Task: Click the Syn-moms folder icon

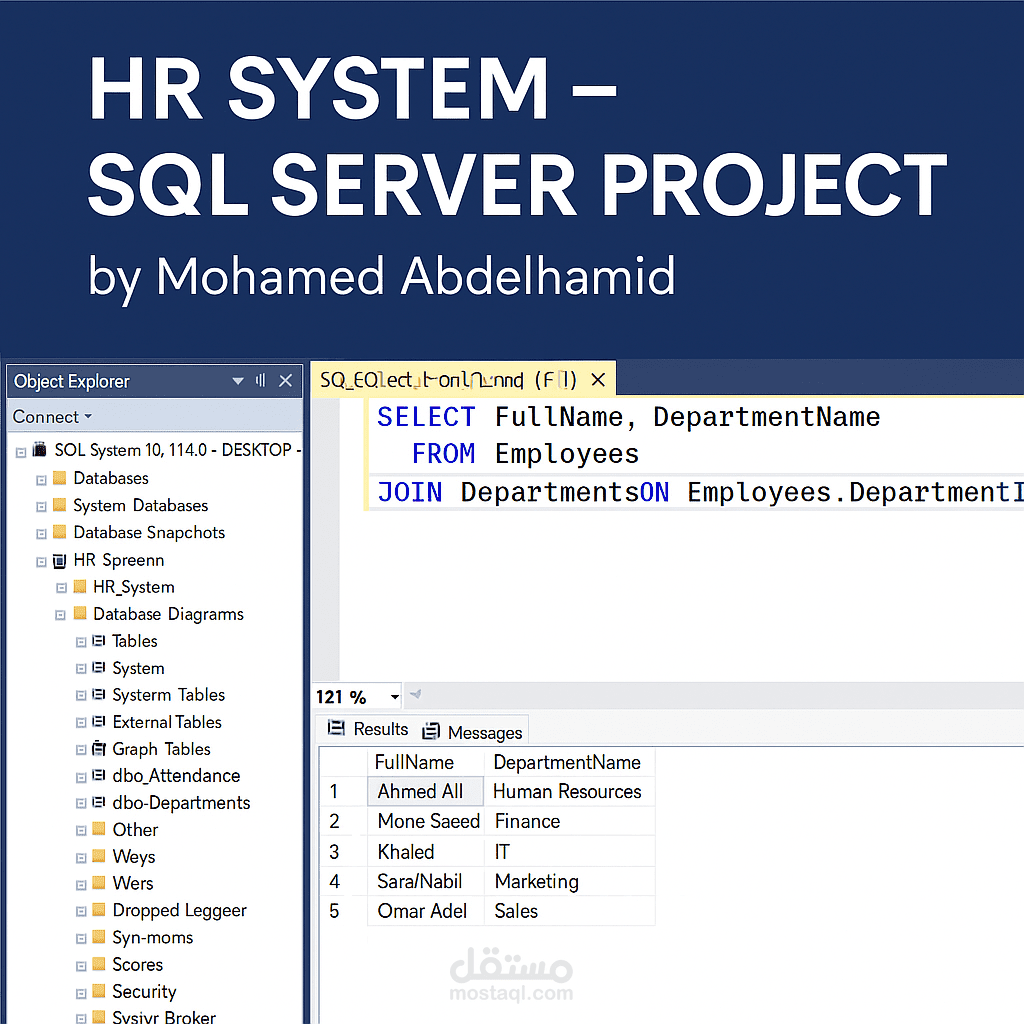Action: pyautogui.click(x=99, y=937)
